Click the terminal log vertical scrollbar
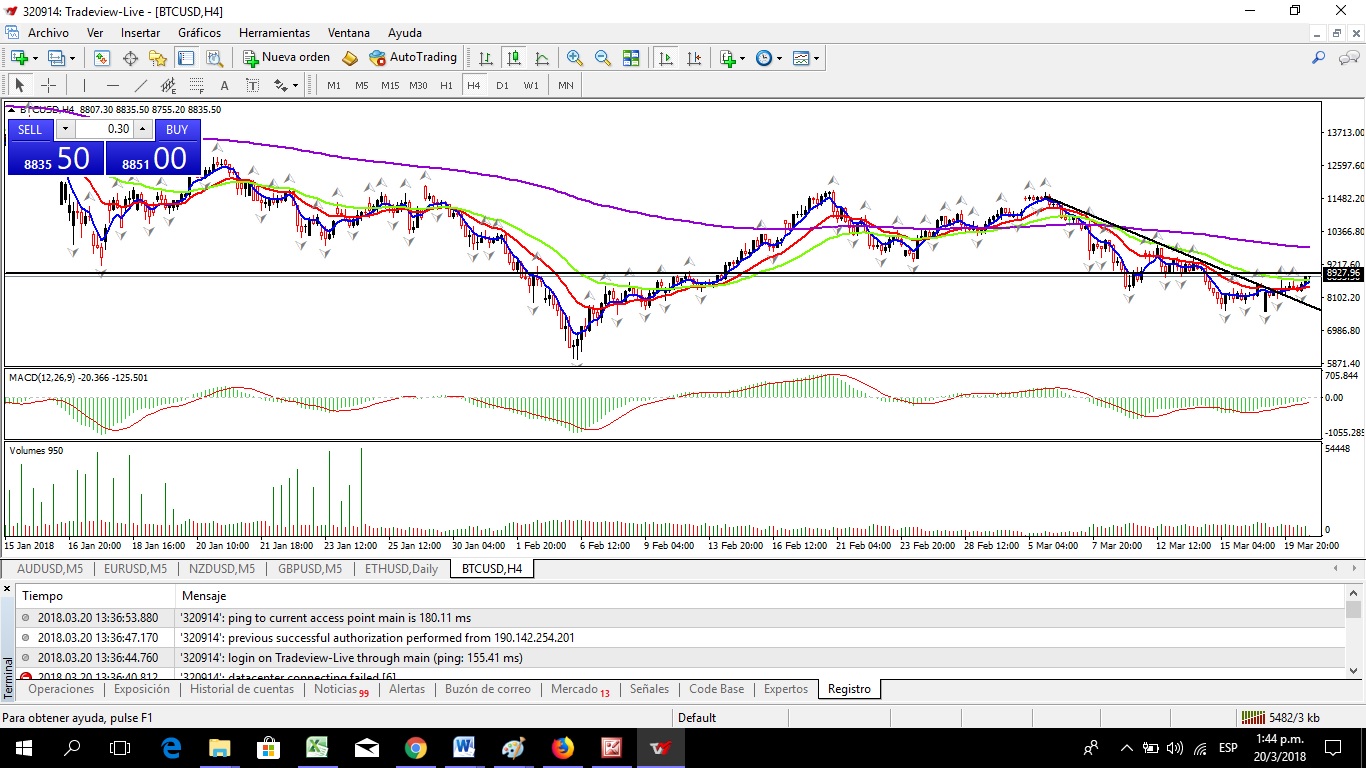Image resolution: width=1366 pixels, height=768 pixels. point(1353,632)
